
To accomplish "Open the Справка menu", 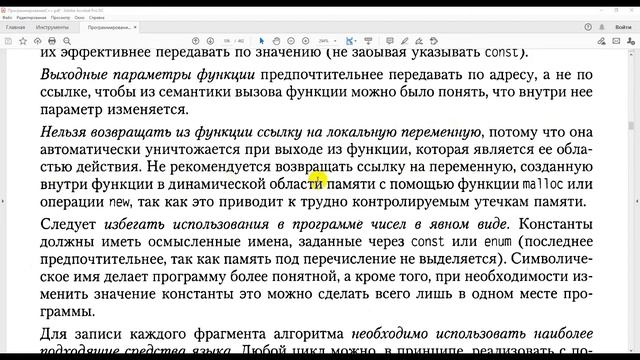I will coord(97,18).
